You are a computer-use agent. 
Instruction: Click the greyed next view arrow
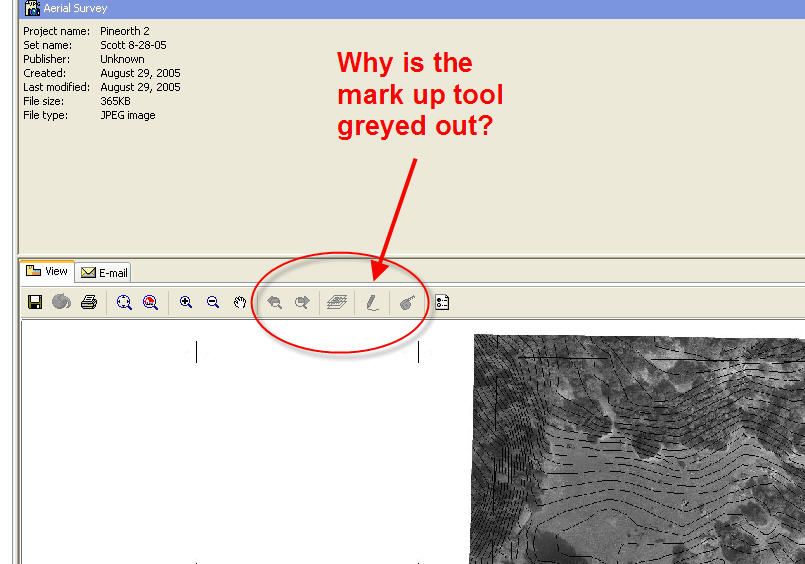[302, 302]
